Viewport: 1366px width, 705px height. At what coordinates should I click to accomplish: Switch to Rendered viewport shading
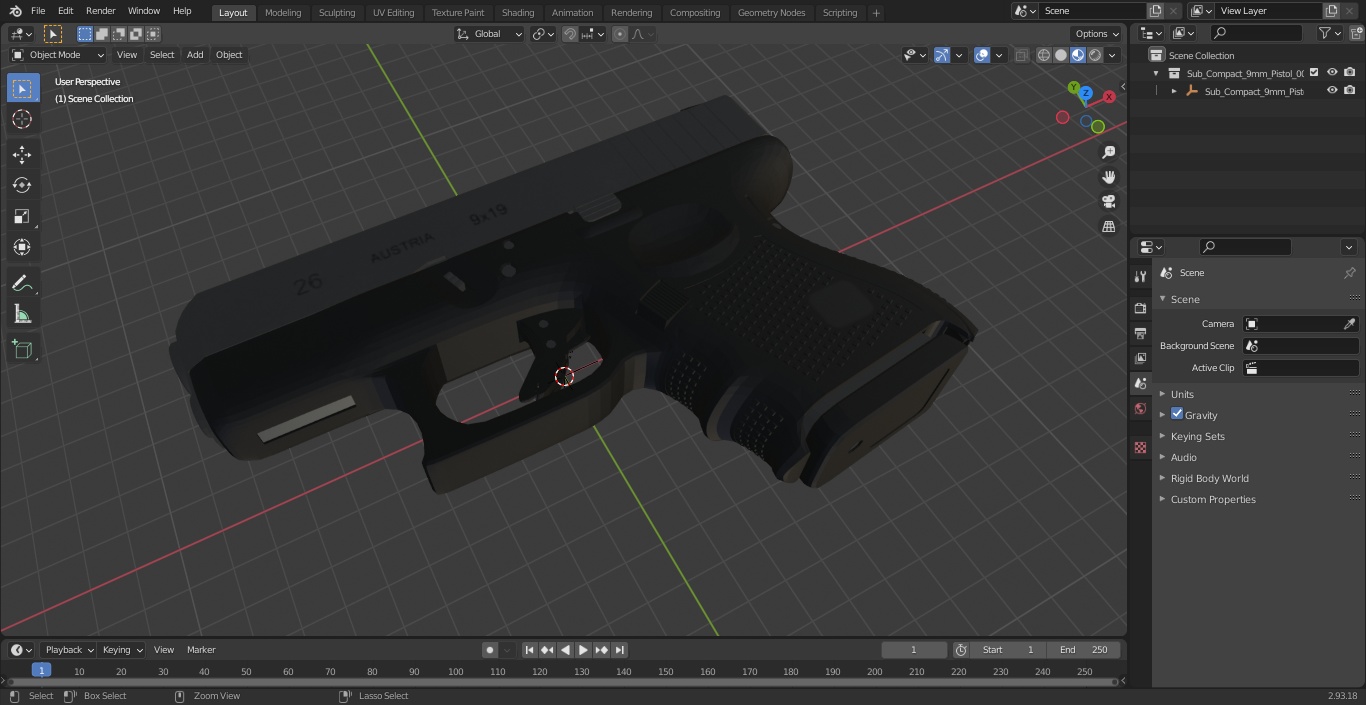pos(1095,55)
